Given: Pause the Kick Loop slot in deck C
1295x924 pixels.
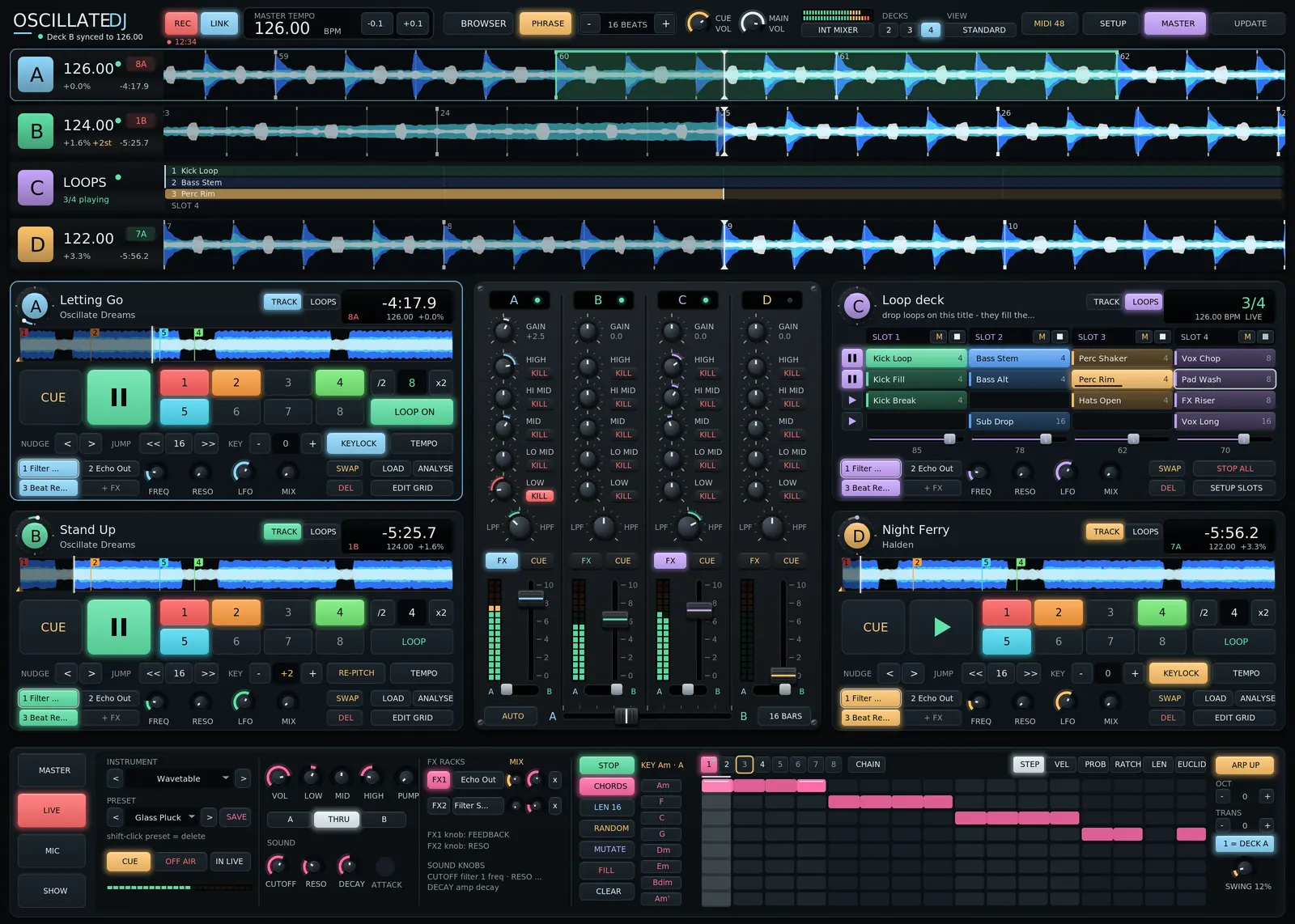Looking at the screenshot, I should pos(851,358).
